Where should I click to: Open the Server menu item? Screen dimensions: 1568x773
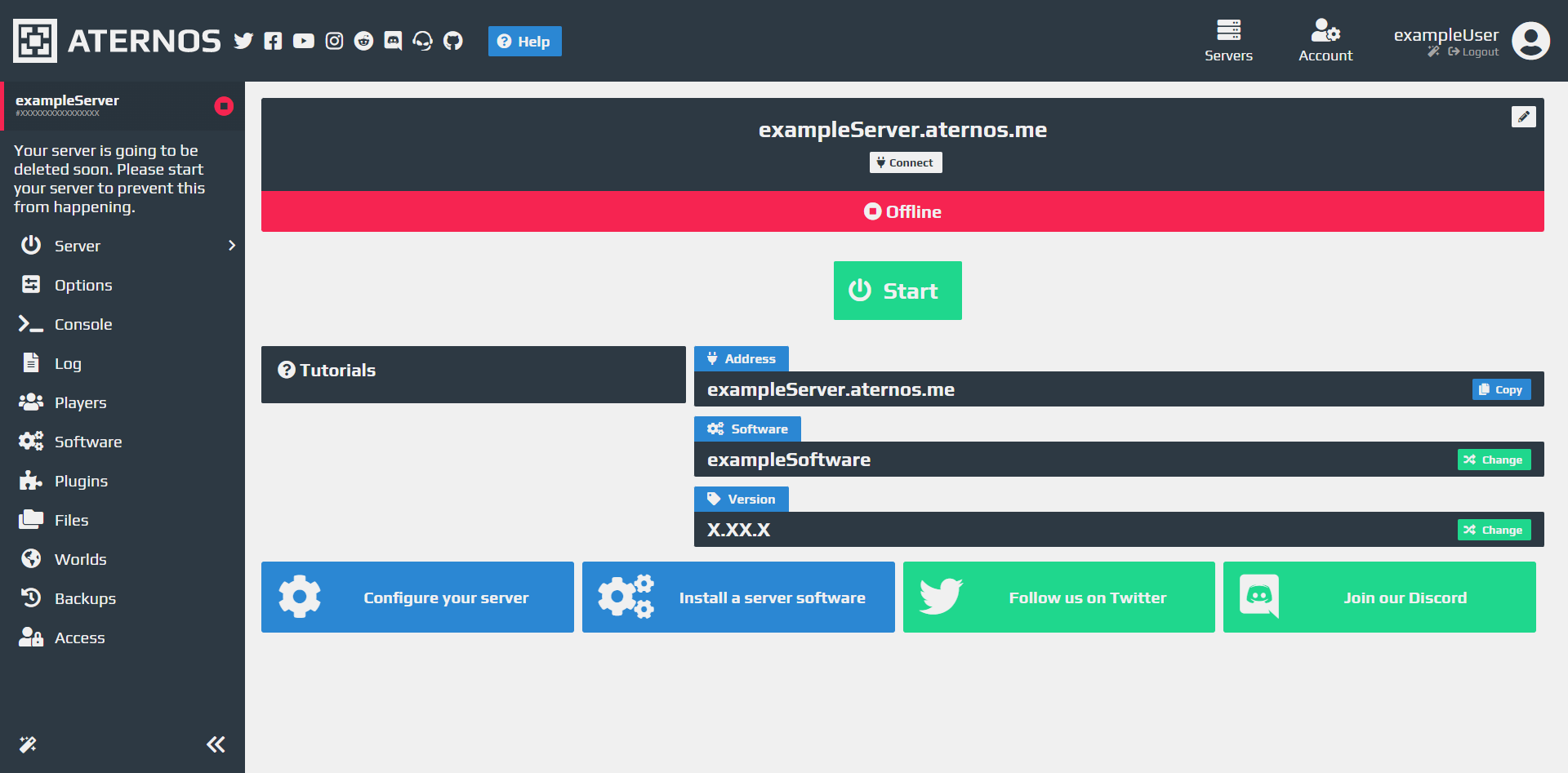[122, 246]
